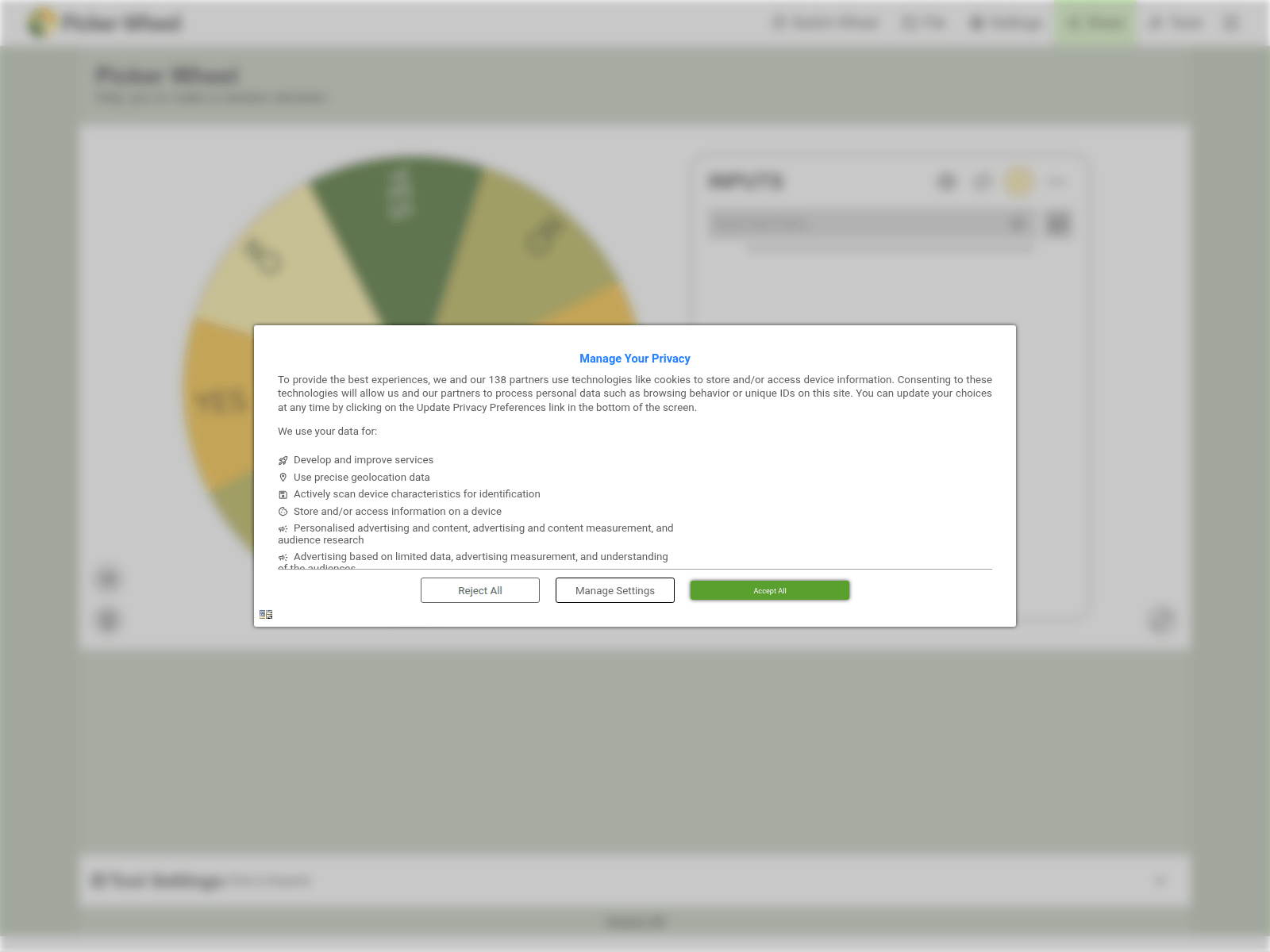Click the Manage Settings button
This screenshot has height=952, width=1270.
click(614, 590)
